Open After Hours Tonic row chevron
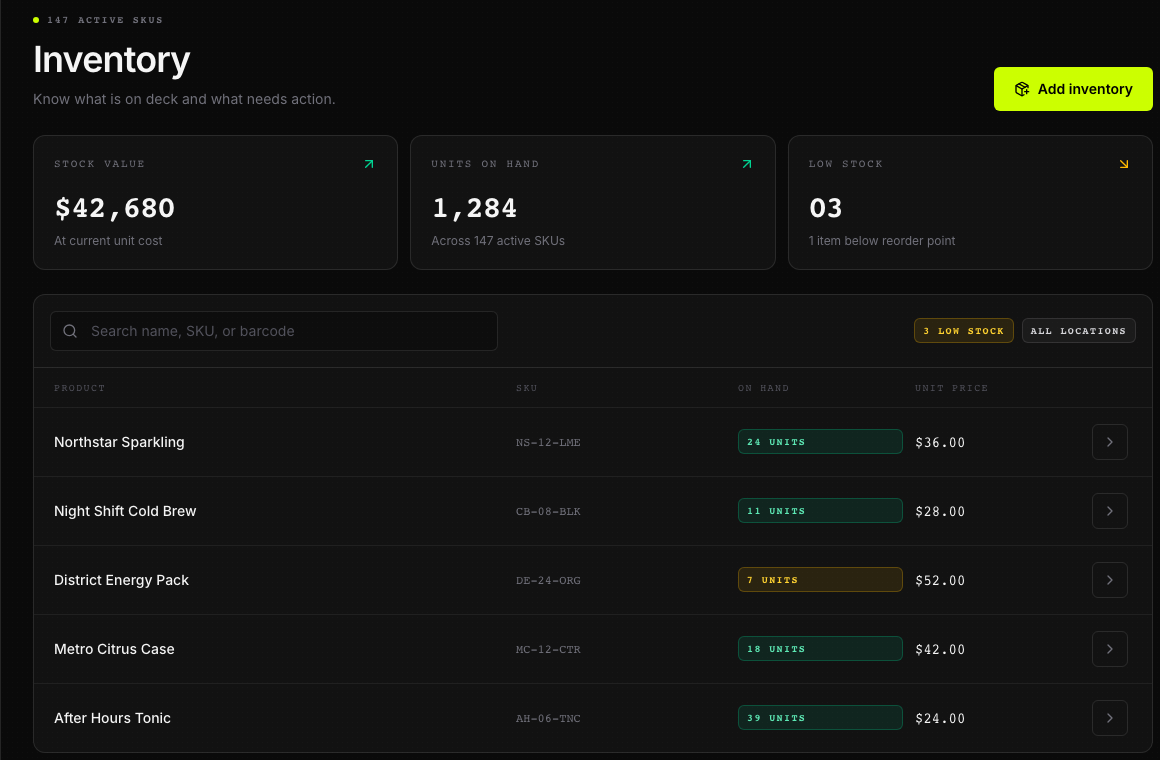 point(1109,718)
